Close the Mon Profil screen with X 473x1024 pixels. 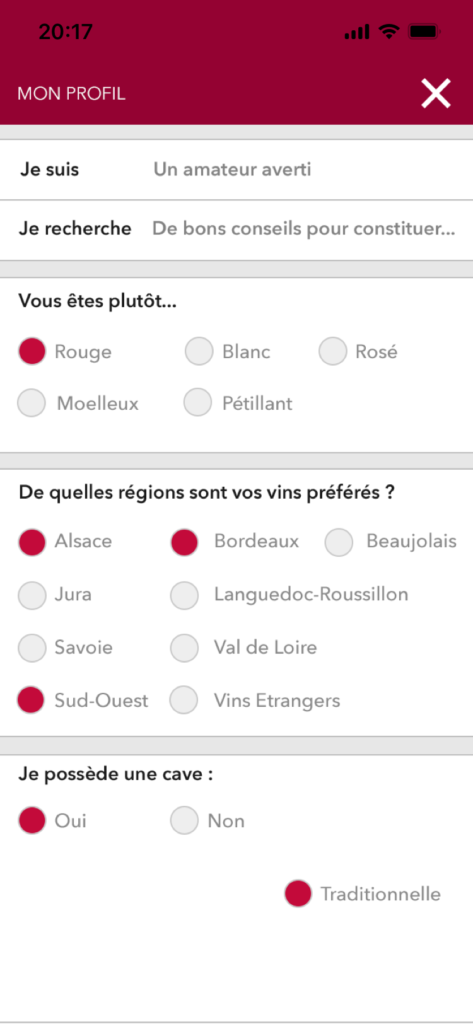click(x=436, y=93)
